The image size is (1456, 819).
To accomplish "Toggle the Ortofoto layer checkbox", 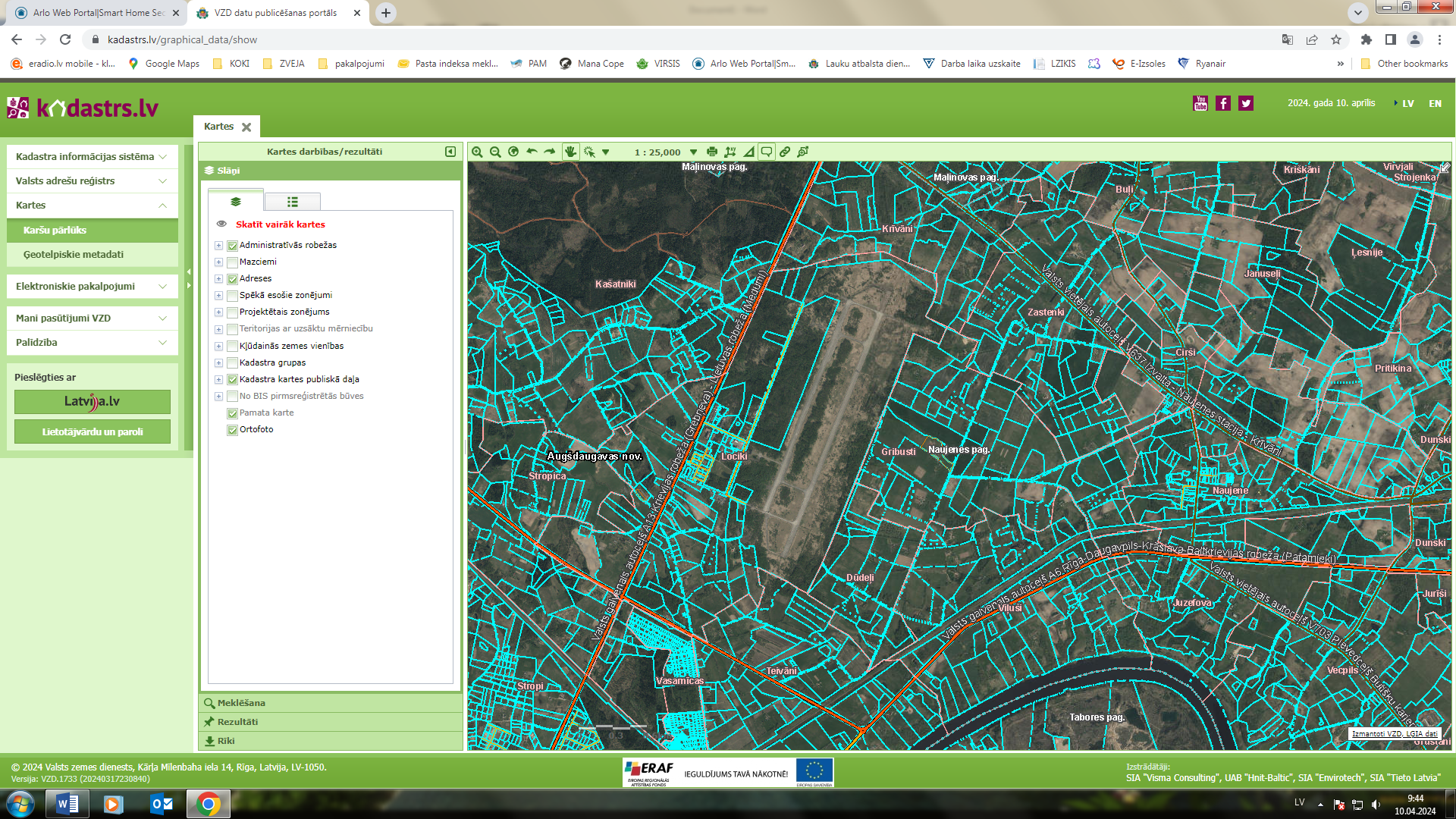I will [x=233, y=430].
